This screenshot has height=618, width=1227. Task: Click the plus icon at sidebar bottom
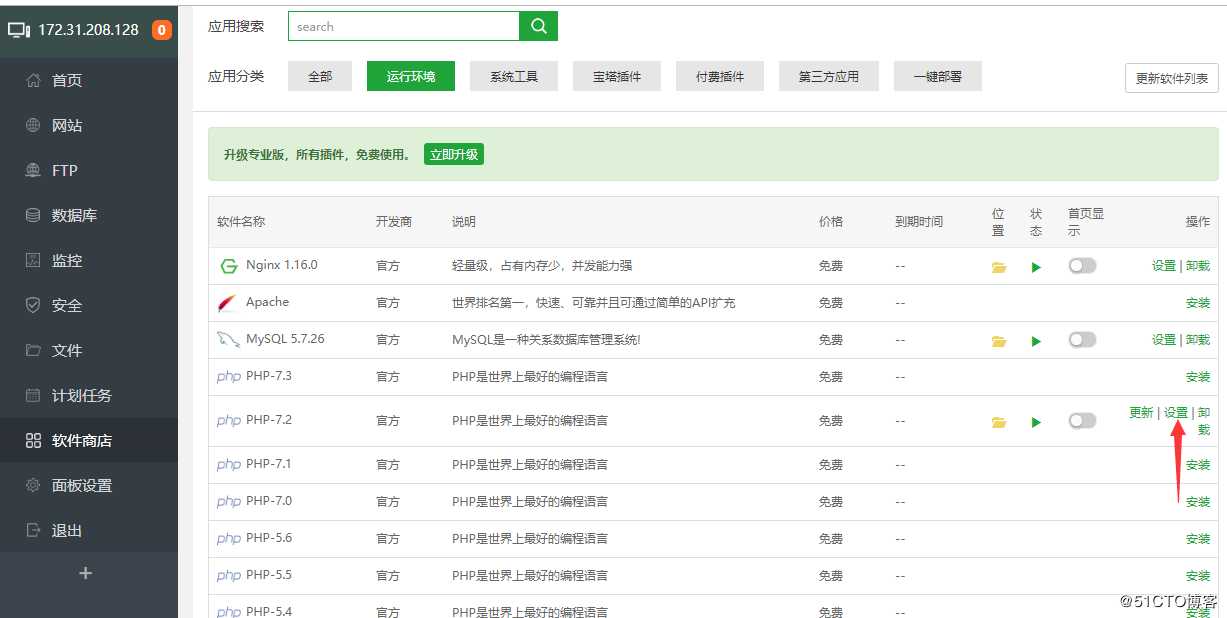86,573
